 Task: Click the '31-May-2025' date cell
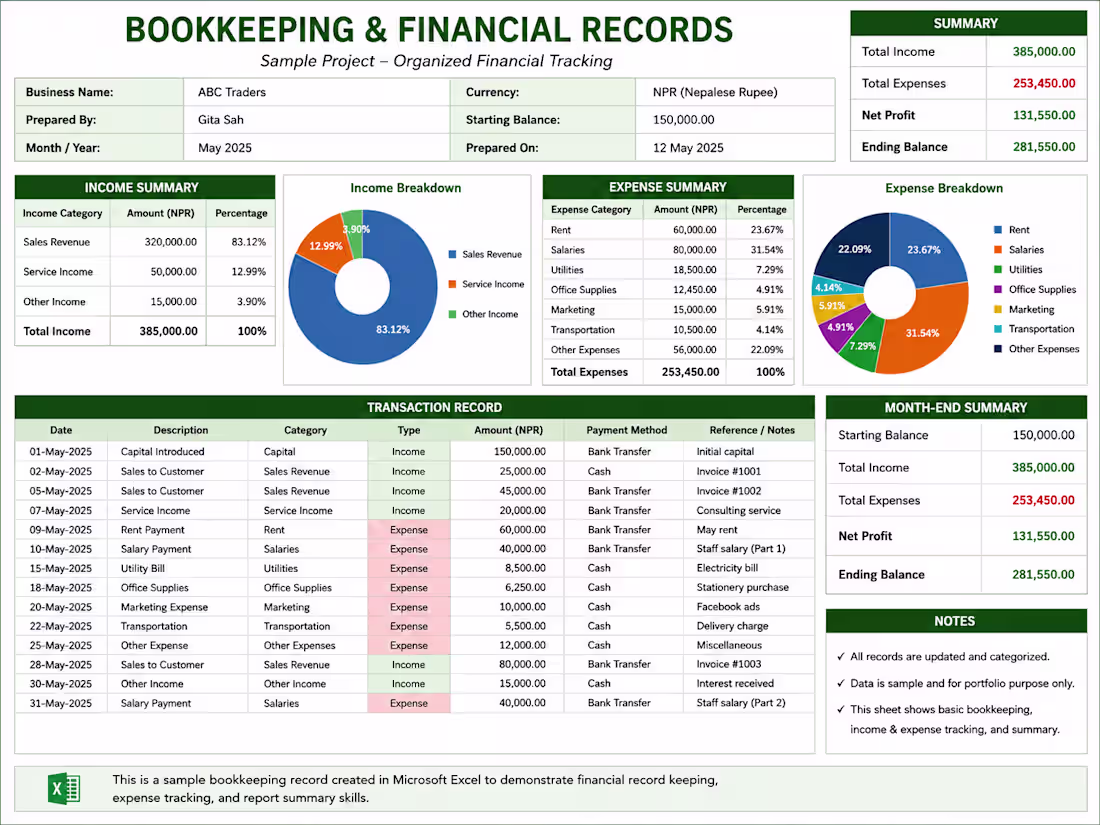click(x=60, y=703)
